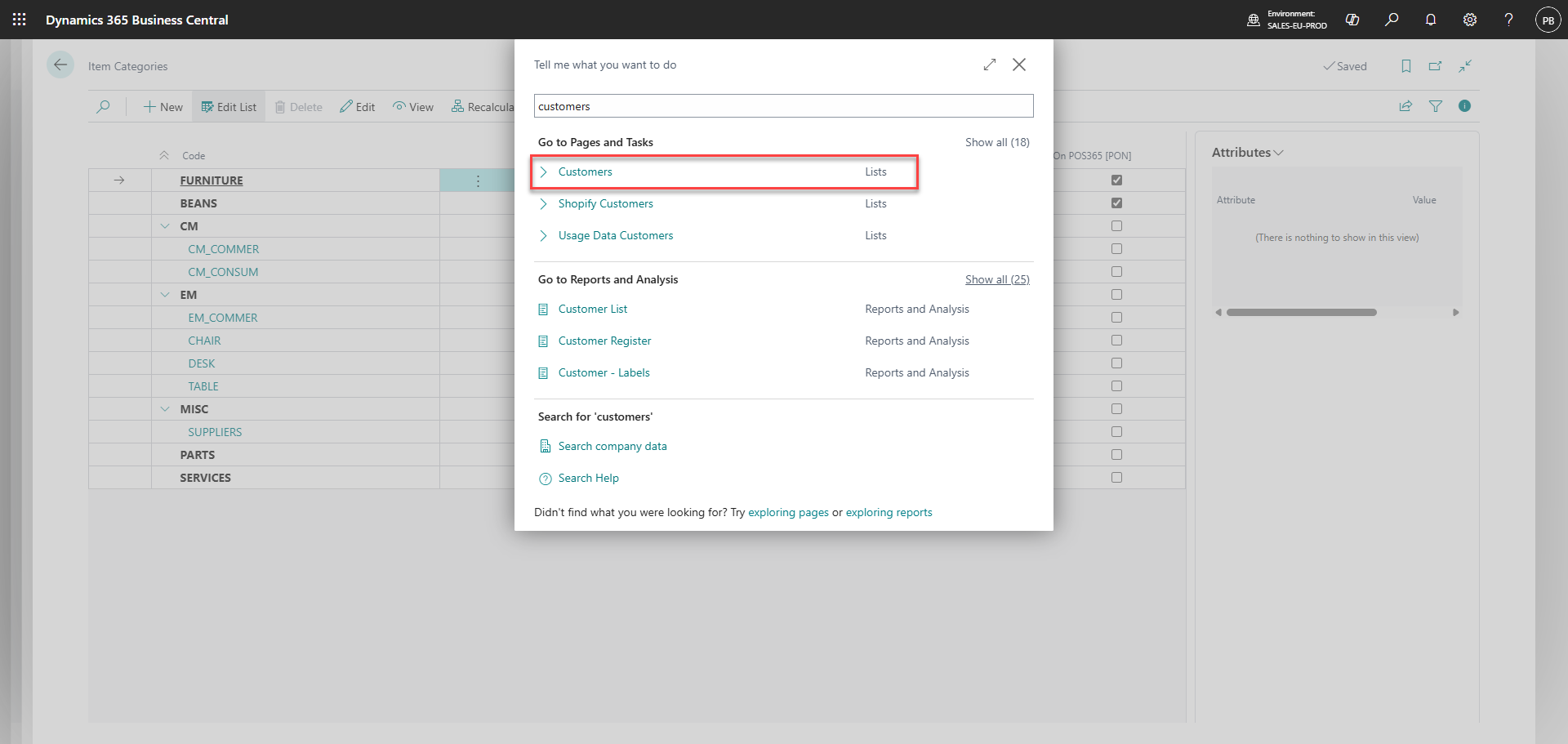
Task: Click the Edit action
Action: tap(358, 107)
